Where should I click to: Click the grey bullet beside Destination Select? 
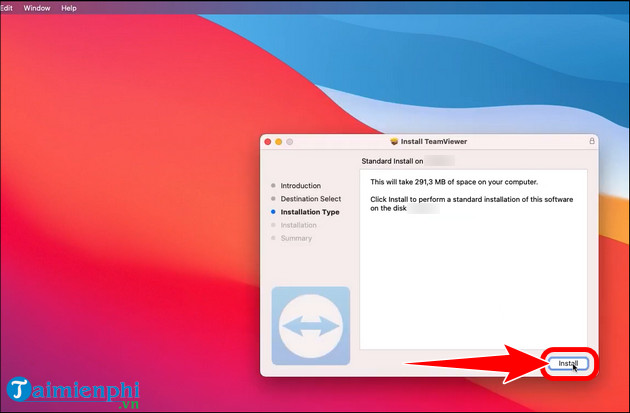click(x=273, y=198)
